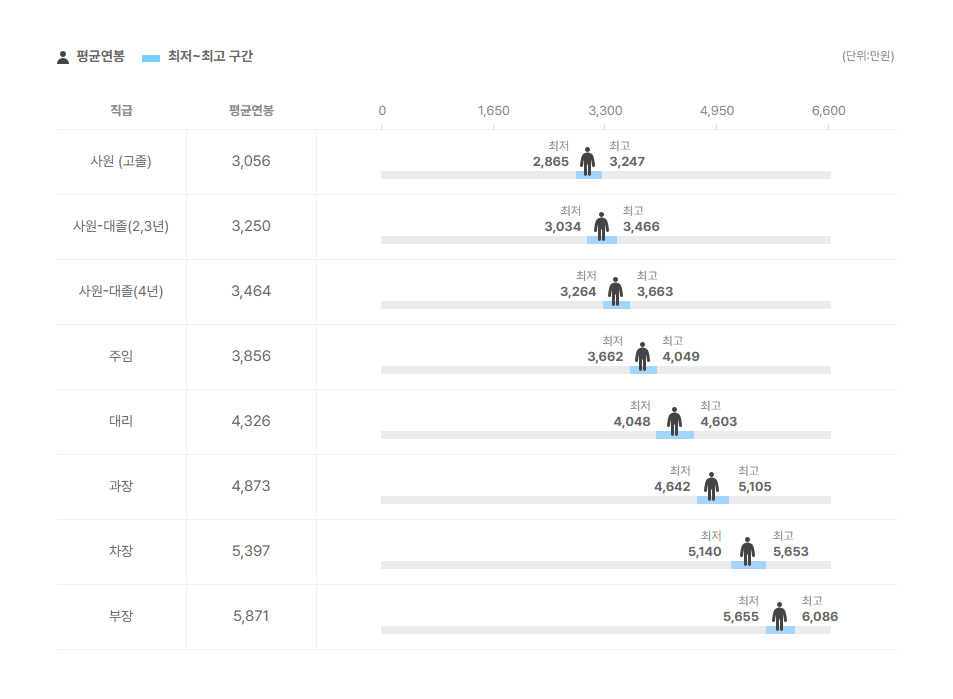
Task: Click the 최저 2,865 label for 사원 (고졸)
Action: coord(551,162)
